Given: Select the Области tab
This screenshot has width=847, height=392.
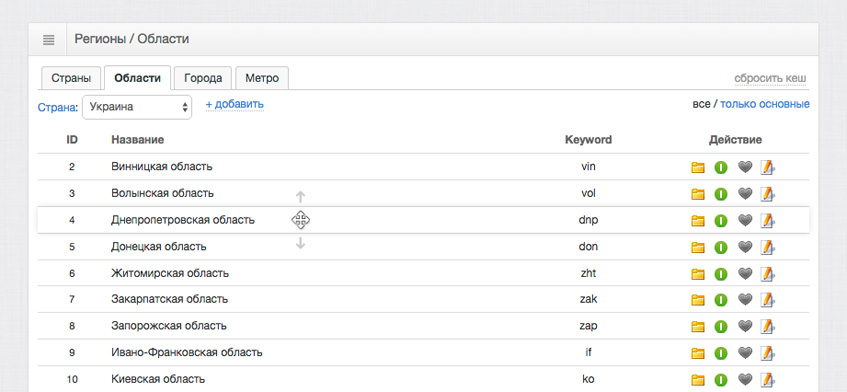Looking at the screenshot, I should click(x=137, y=78).
